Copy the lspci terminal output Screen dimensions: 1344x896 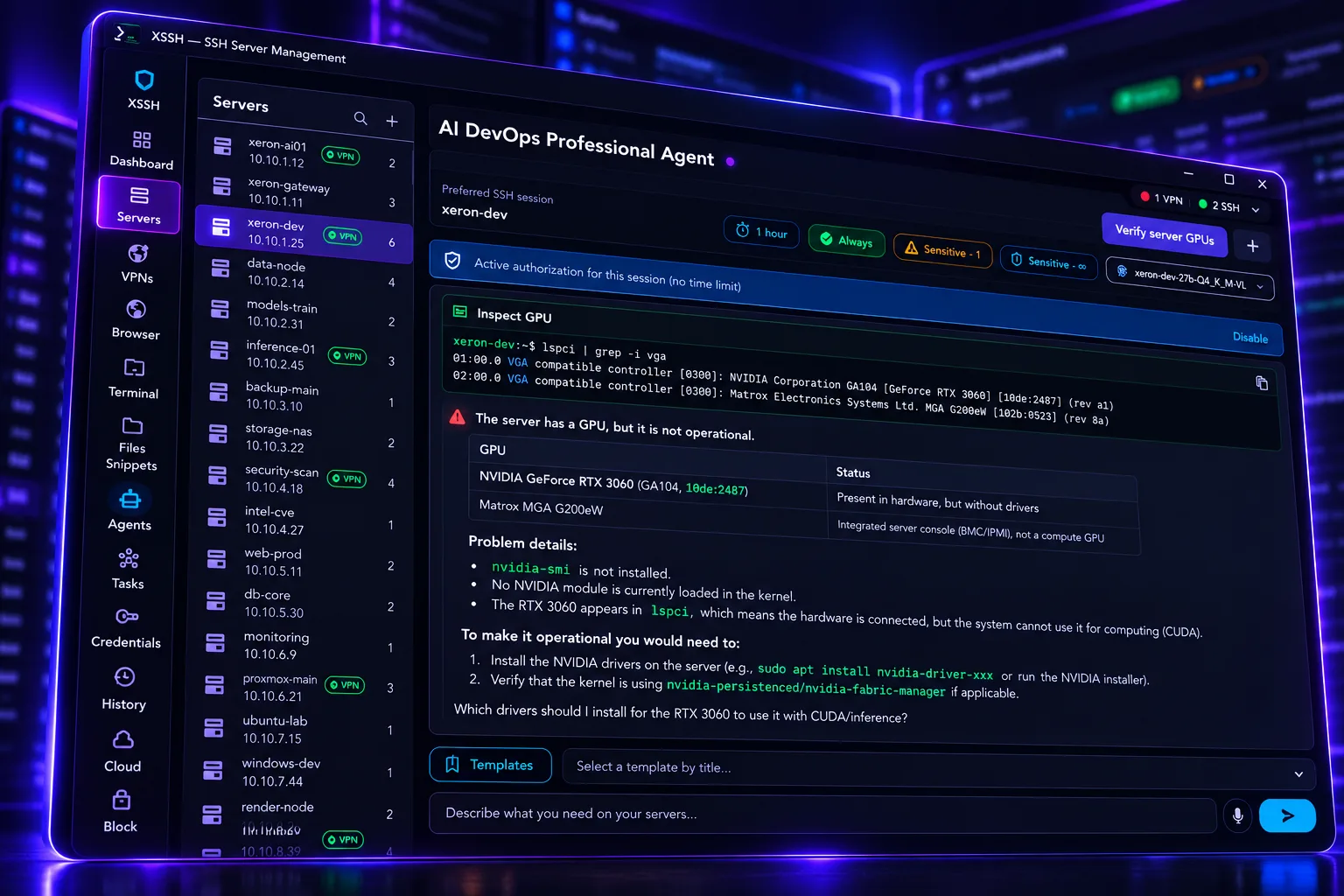click(x=1262, y=382)
